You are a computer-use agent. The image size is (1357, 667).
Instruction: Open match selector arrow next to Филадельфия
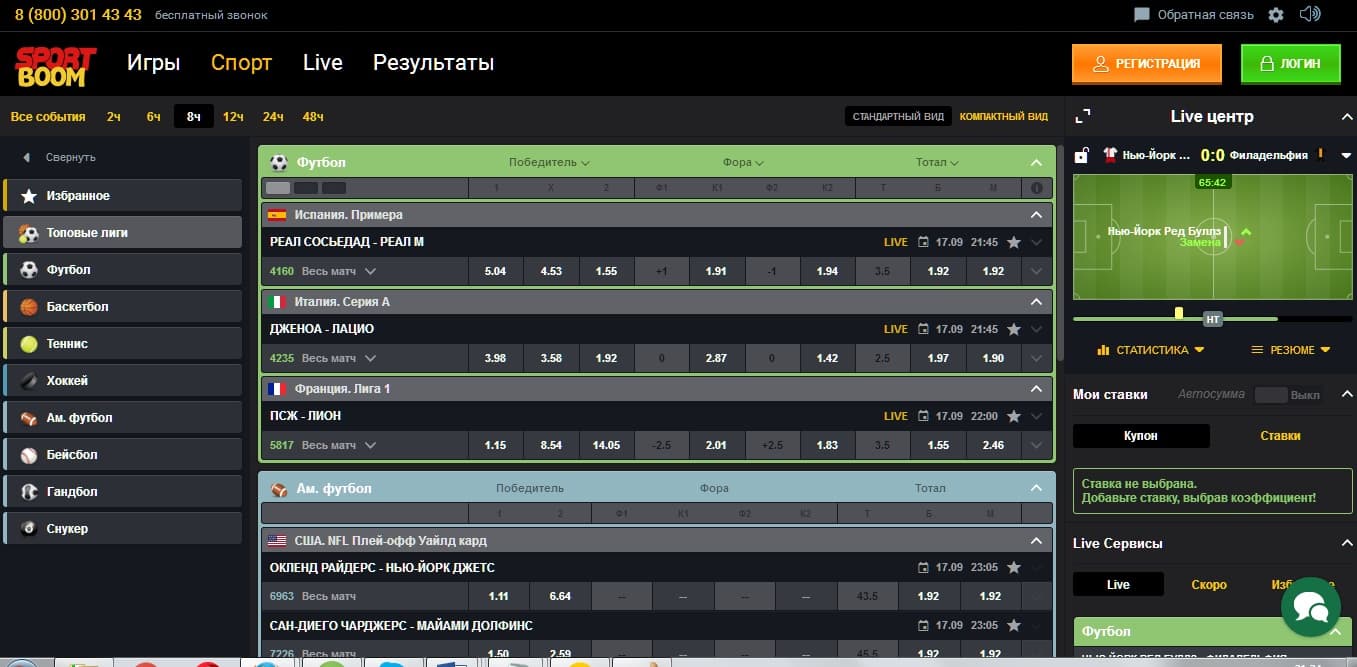pyautogui.click(x=1346, y=156)
